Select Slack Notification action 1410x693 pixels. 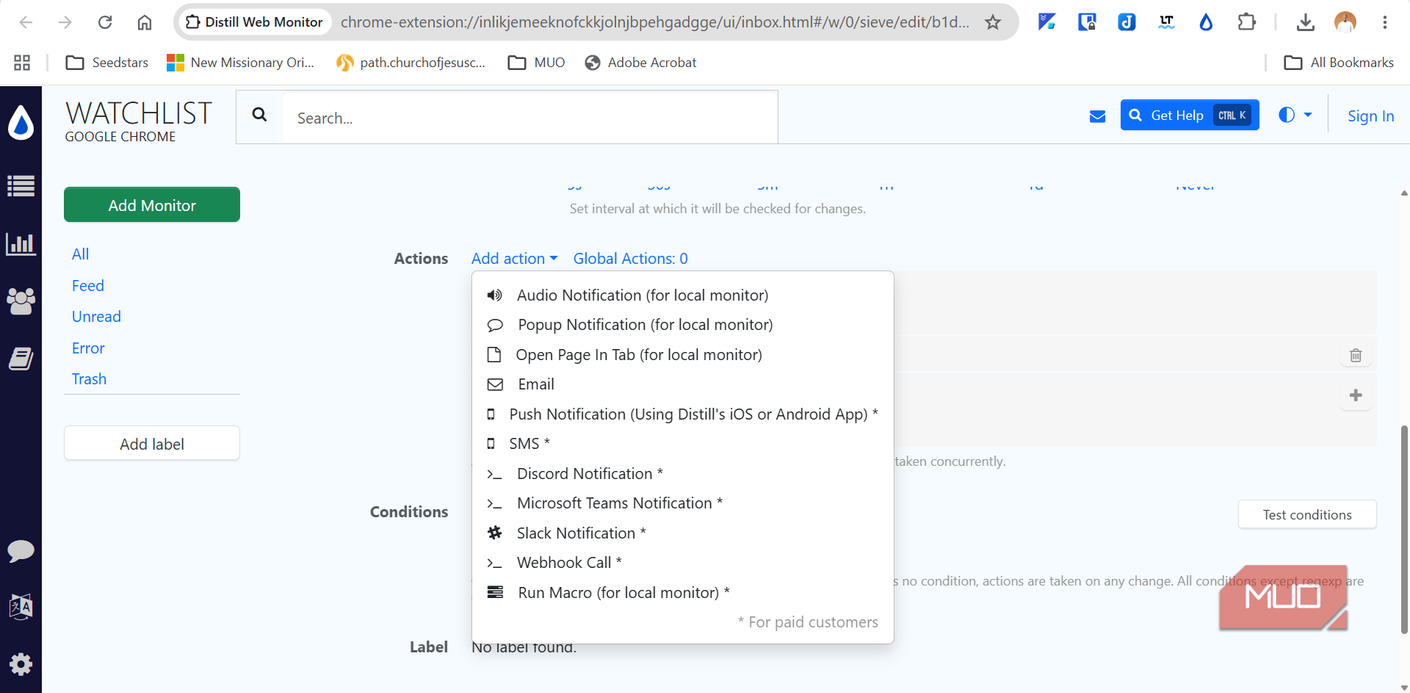pos(683,533)
